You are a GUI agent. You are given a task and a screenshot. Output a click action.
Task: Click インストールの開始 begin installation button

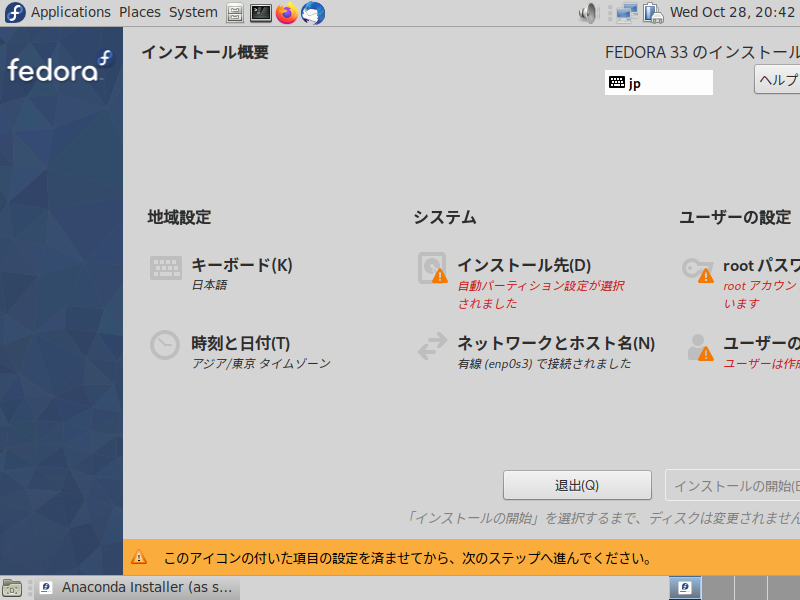tap(733, 486)
